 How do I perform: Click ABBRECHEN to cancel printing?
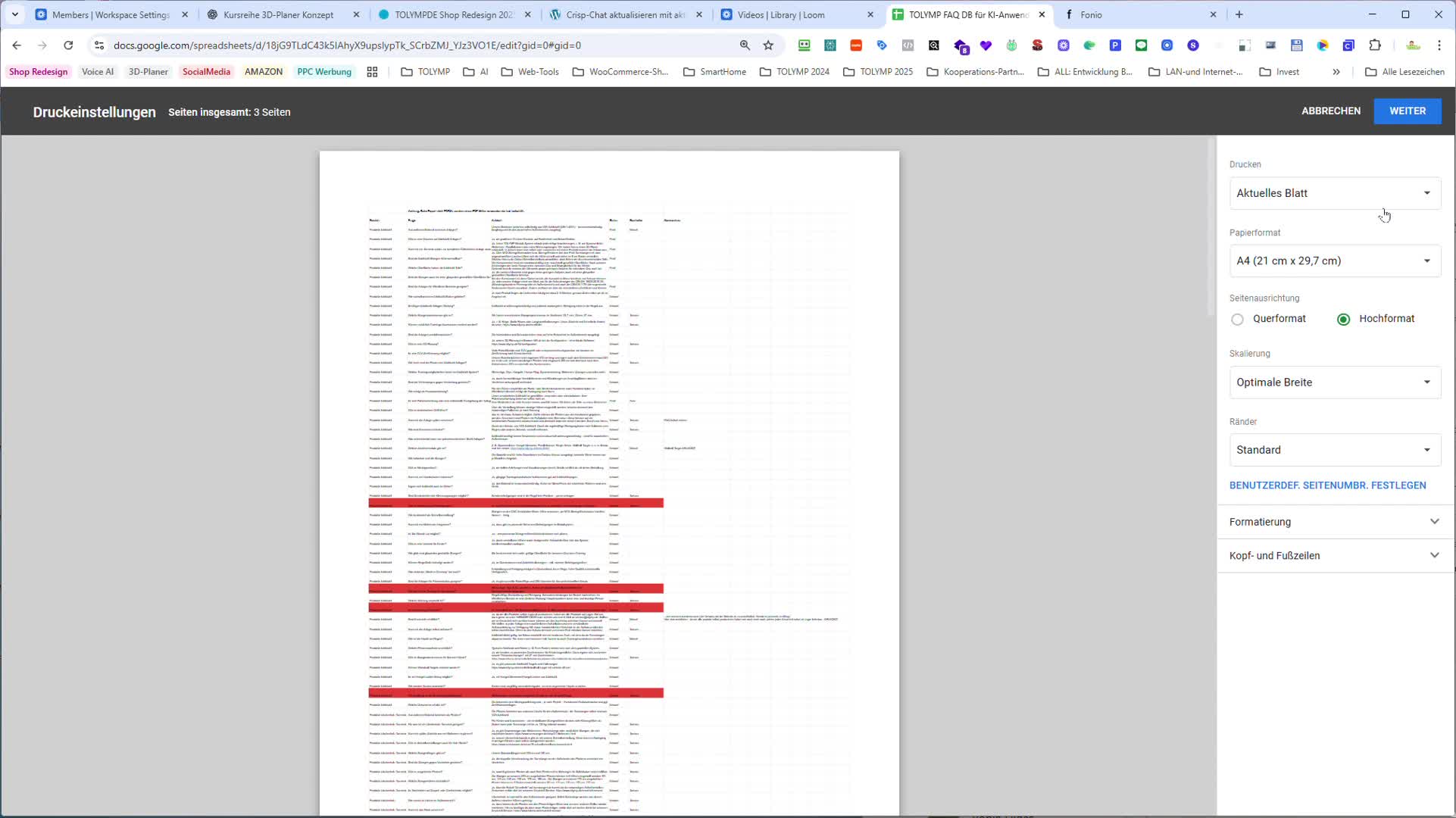pos(1330,111)
